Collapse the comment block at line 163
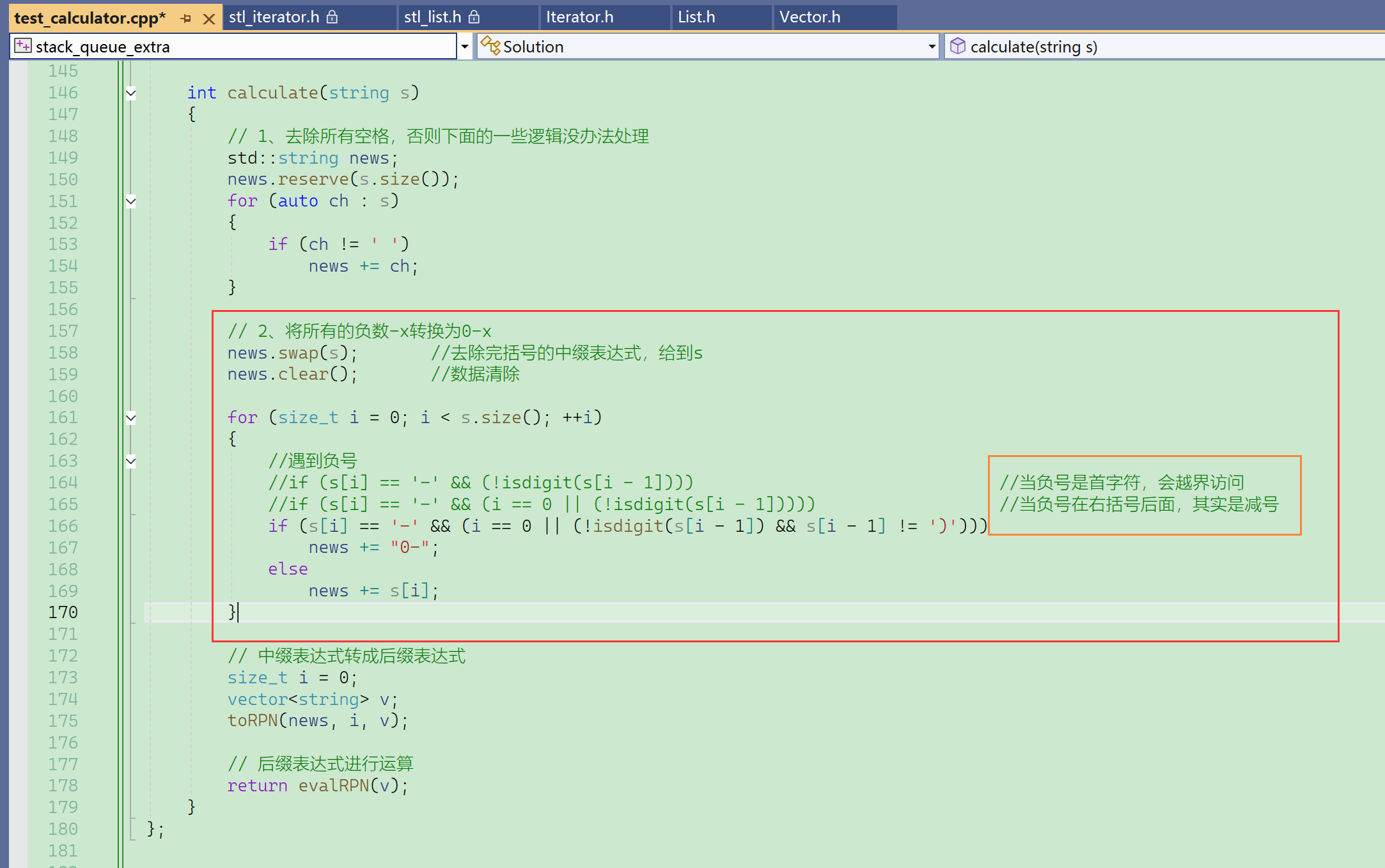This screenshot has height=868, width=1385. click(131, 461)
